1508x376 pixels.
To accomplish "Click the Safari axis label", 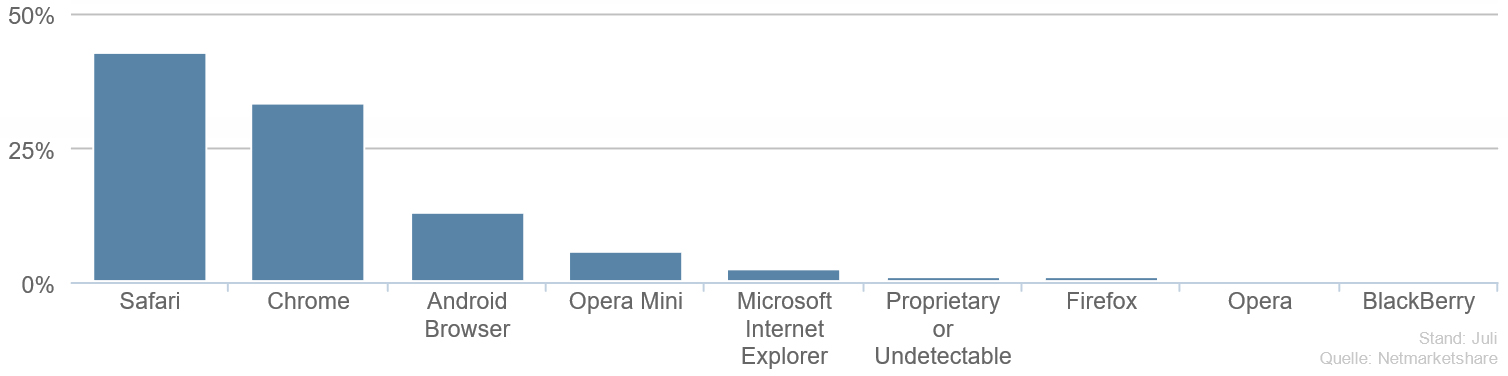I will (x=150, y=301).
